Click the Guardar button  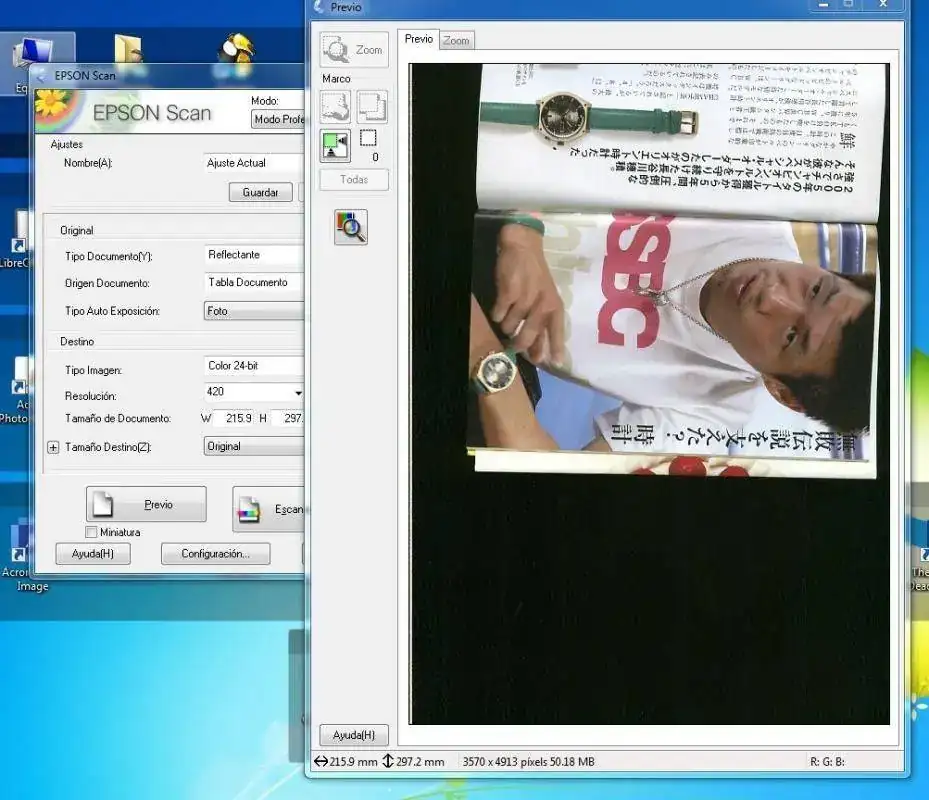[260, 193]
